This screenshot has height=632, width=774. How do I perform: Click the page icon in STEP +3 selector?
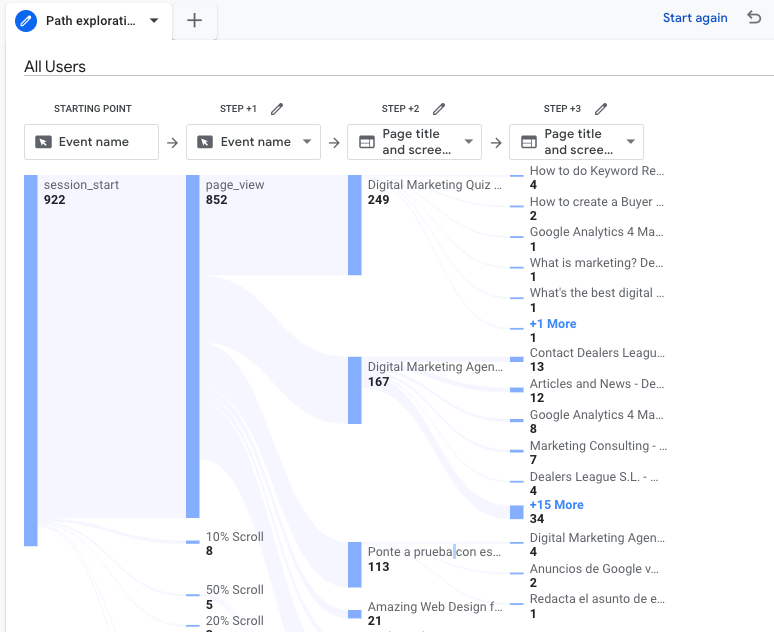coord(529,142)
